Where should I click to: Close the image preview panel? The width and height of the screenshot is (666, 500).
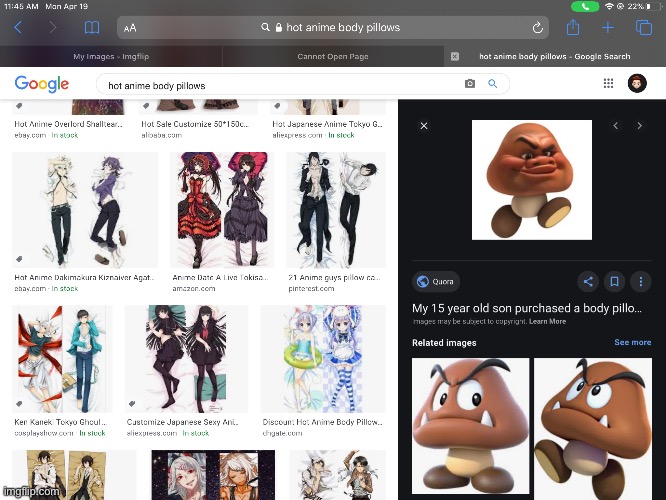tap(424, 126)
